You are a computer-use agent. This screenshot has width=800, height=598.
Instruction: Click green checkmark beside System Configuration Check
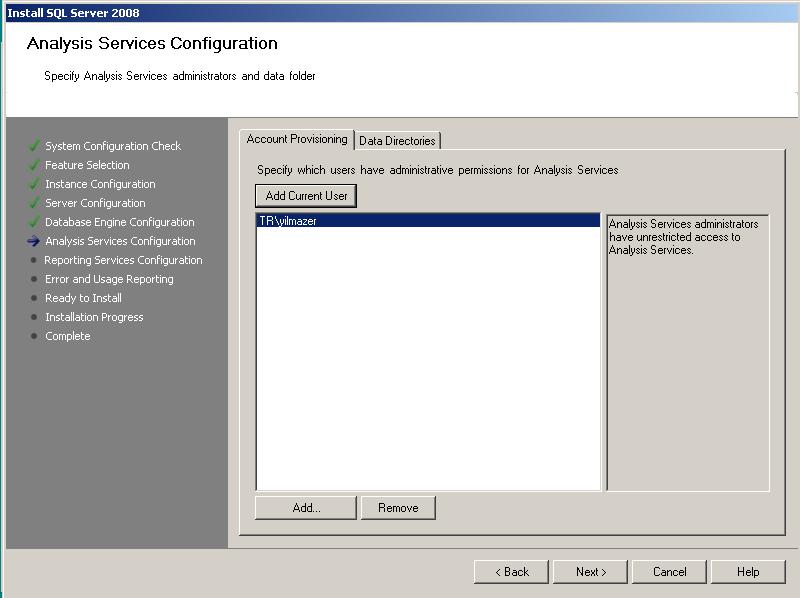pyautogui.click(x=34, y=146)
